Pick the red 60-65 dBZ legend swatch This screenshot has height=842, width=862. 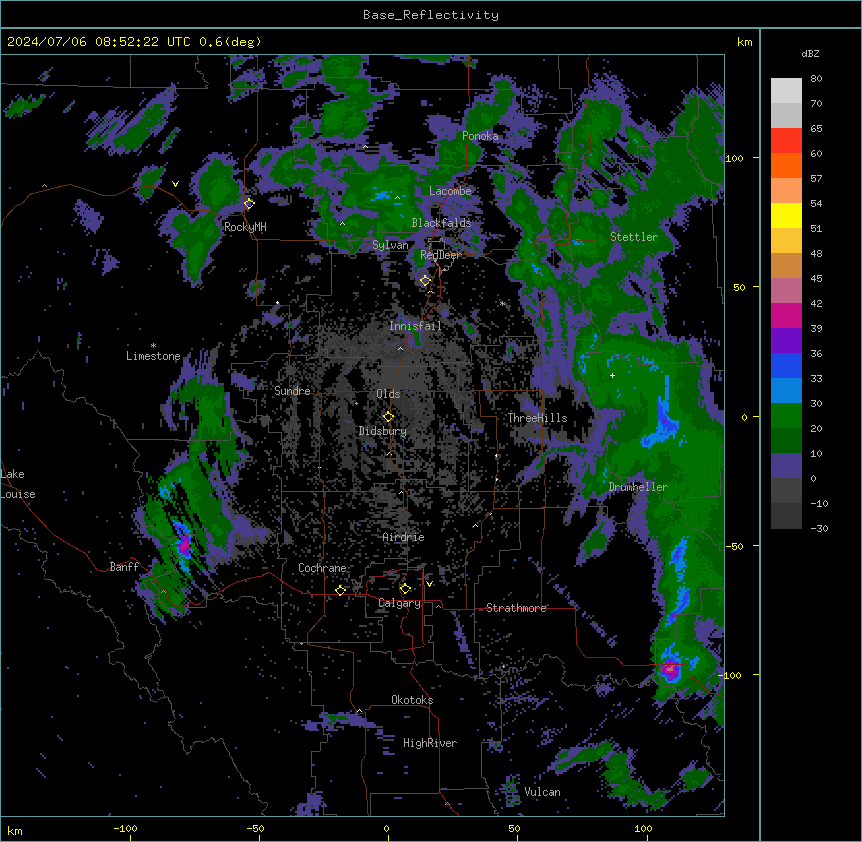(786, 141)
